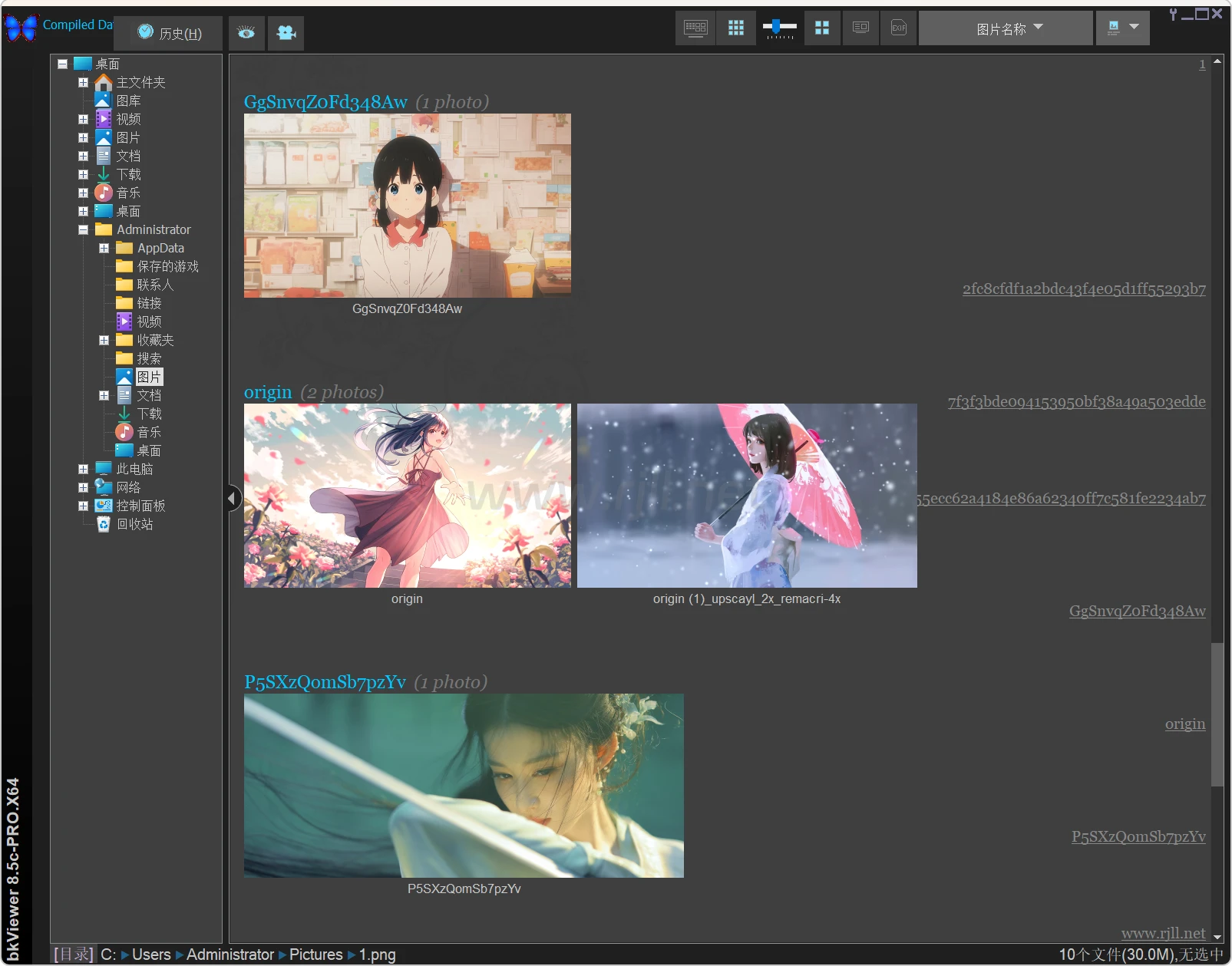Click the video camera toolbar icon

pos(286,33)
